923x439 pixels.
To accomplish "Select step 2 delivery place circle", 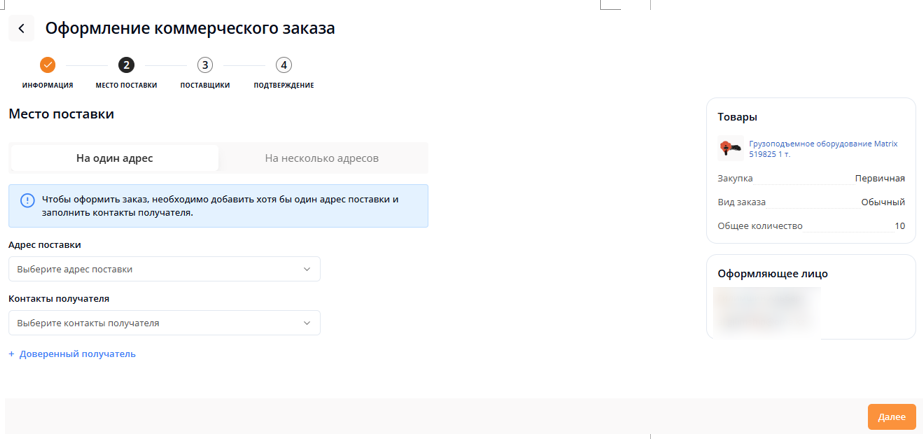I will point(126,65).
